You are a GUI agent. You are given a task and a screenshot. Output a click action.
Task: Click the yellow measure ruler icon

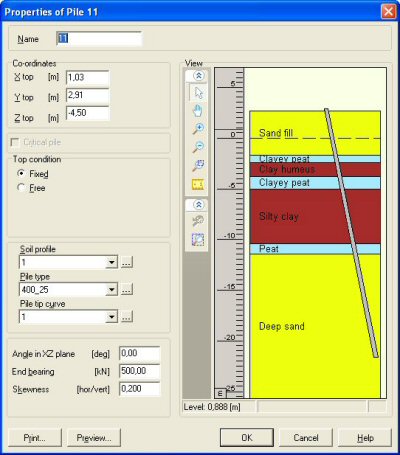(198, 184)
